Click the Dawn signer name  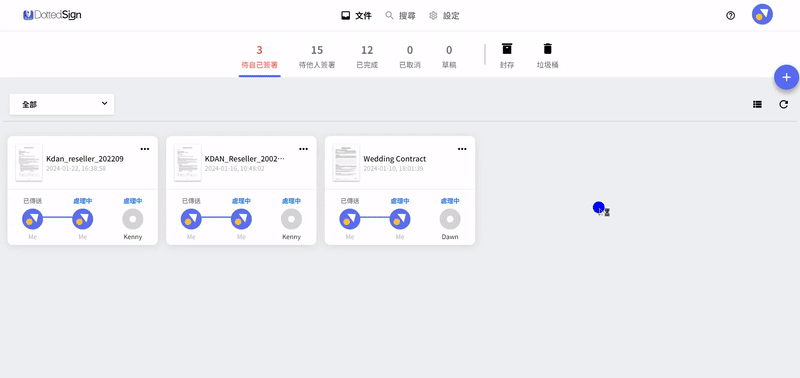tap(450, 237)
